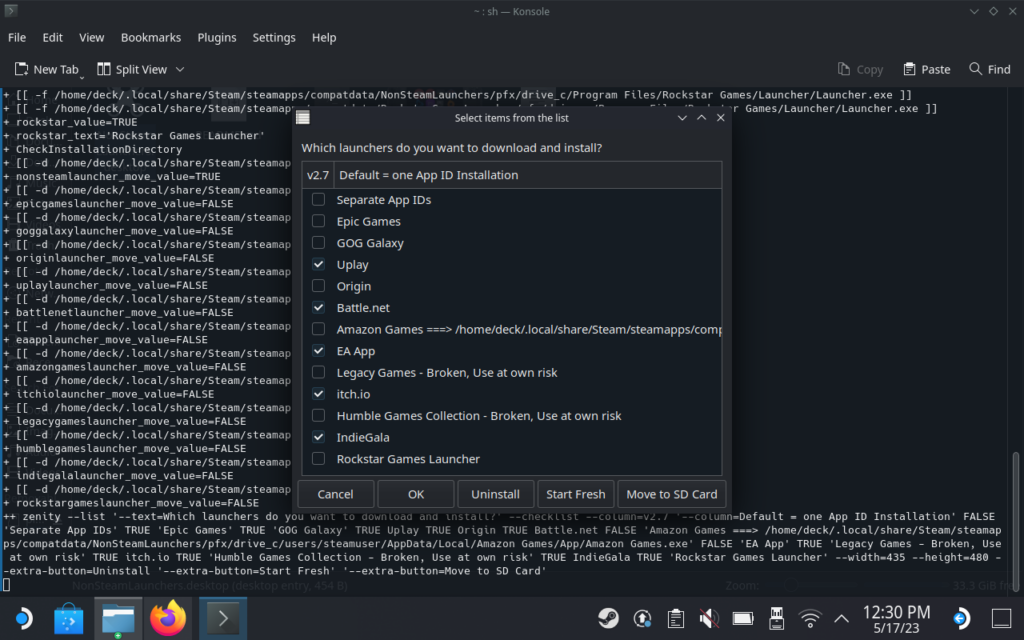
Task: Select the GOG Galaxy list row
Action: (x=370, y=243)
